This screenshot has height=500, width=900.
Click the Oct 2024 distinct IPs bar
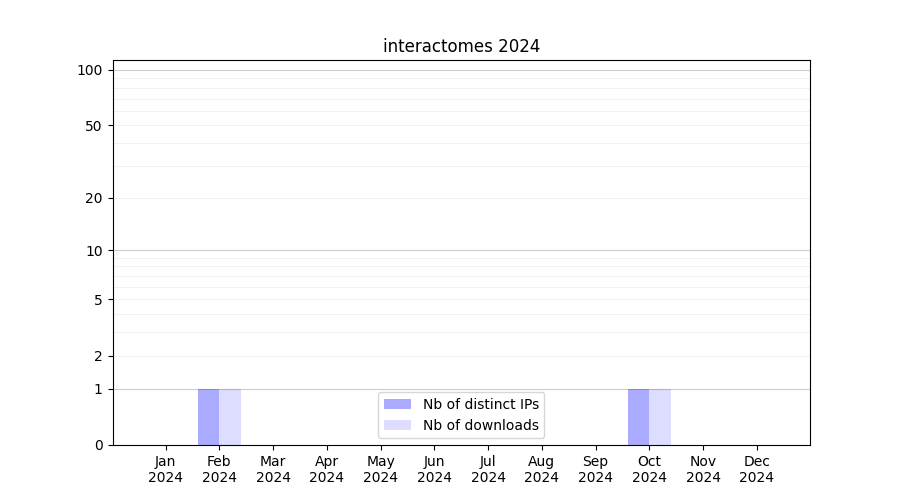point(638,417)
